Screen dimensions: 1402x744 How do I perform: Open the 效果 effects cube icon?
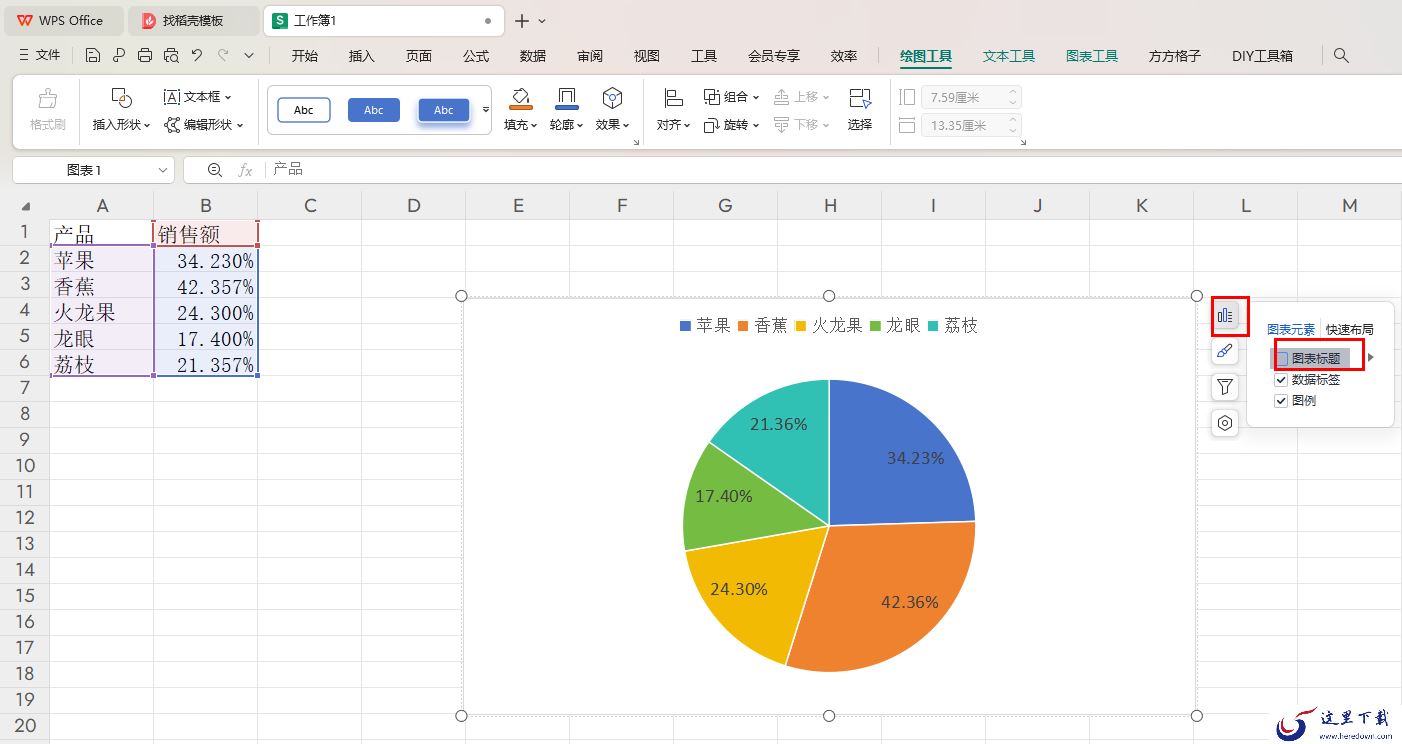[x=612, y=99]
